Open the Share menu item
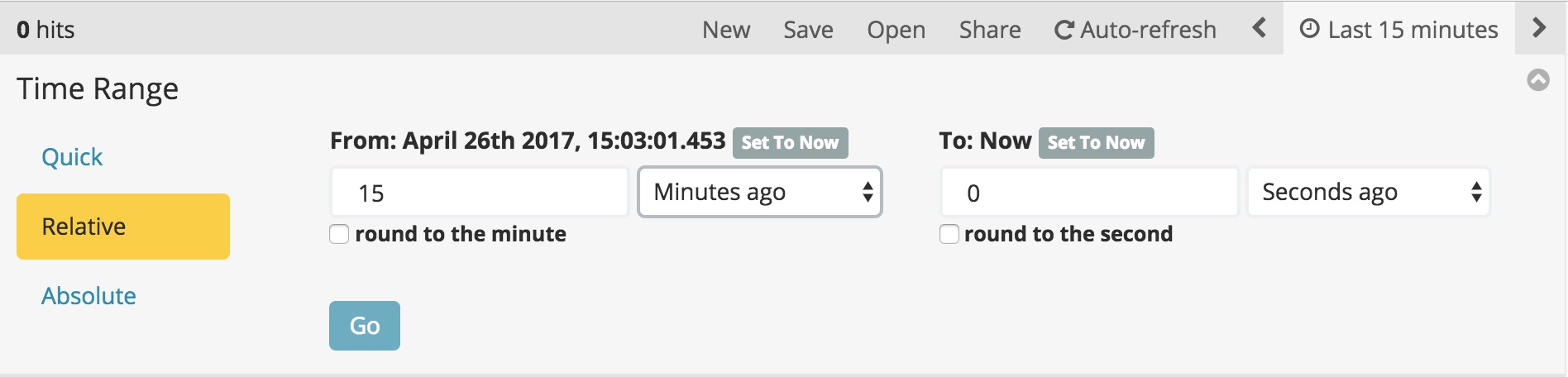This screenshot has height=377, width=1568. 990,30
